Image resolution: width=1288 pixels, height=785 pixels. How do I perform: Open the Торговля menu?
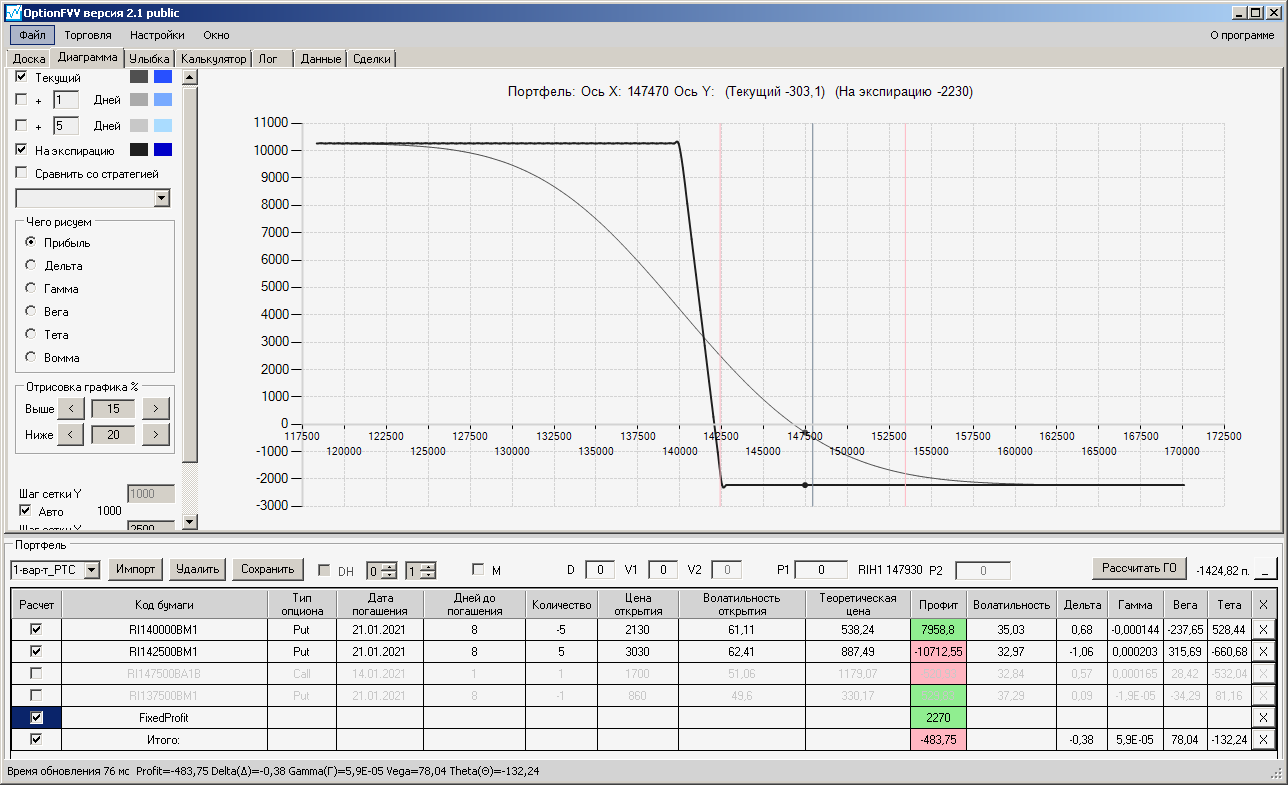coord(88,35)
